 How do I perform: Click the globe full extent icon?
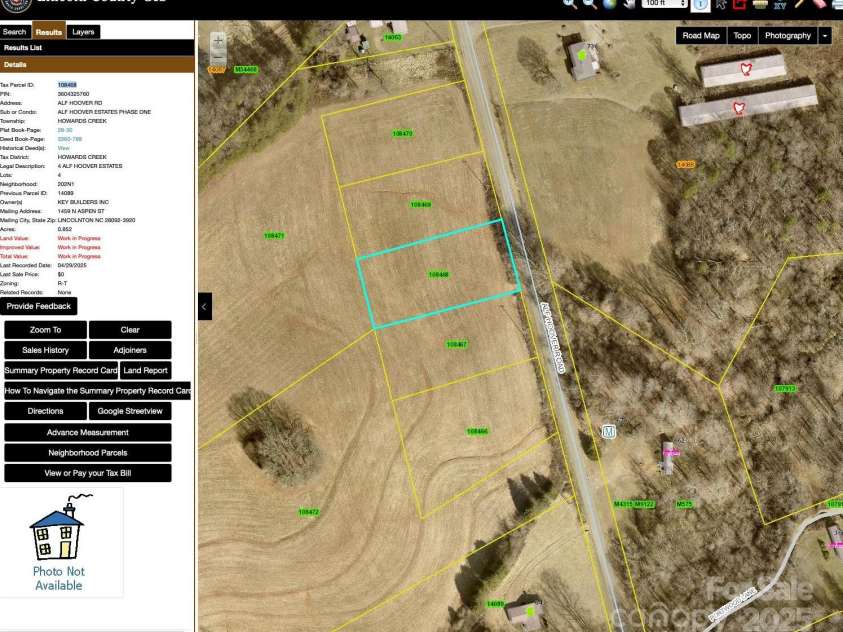[x=609, y=4]
